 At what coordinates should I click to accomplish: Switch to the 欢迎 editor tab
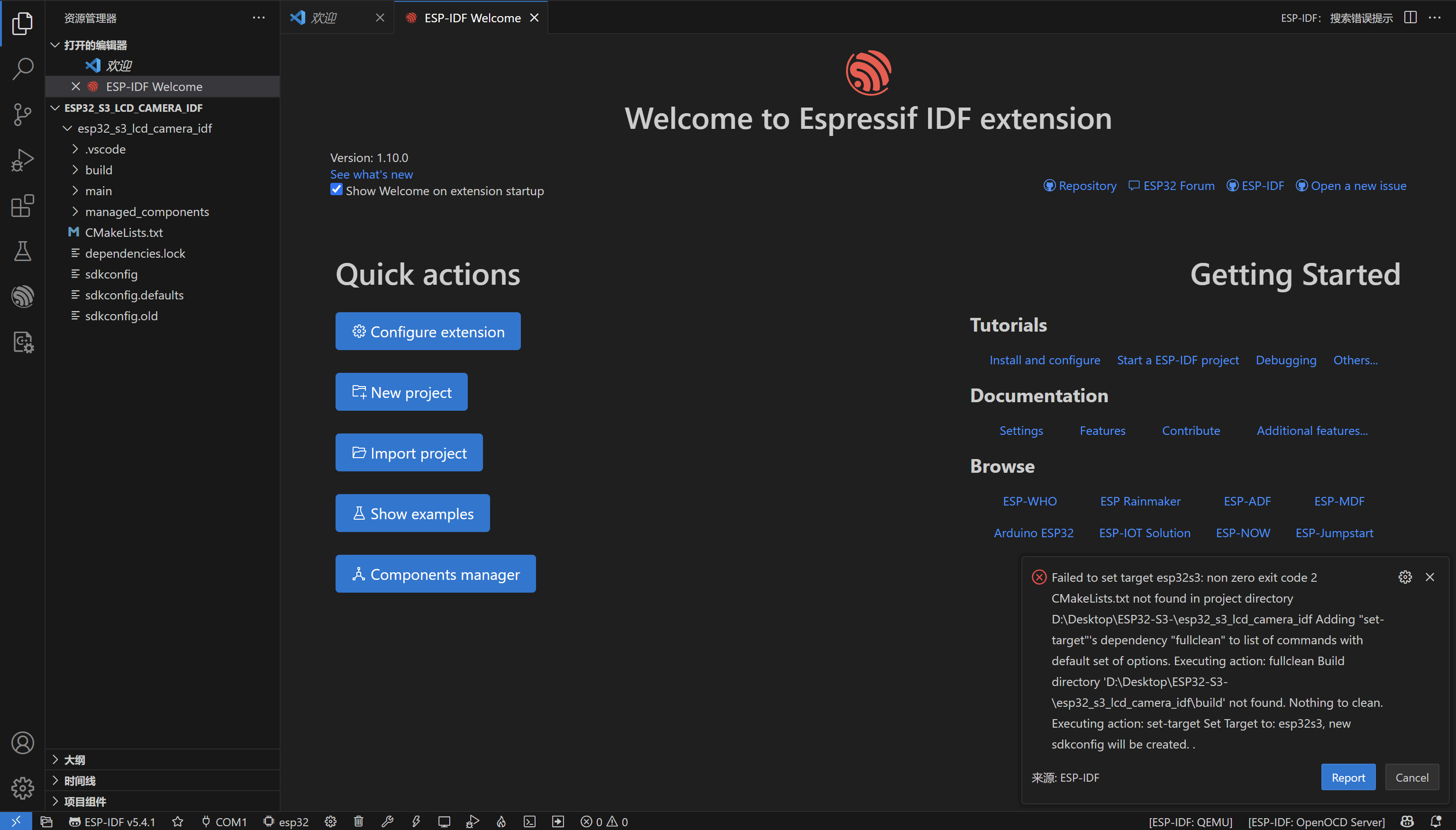(x=337, y=18)
